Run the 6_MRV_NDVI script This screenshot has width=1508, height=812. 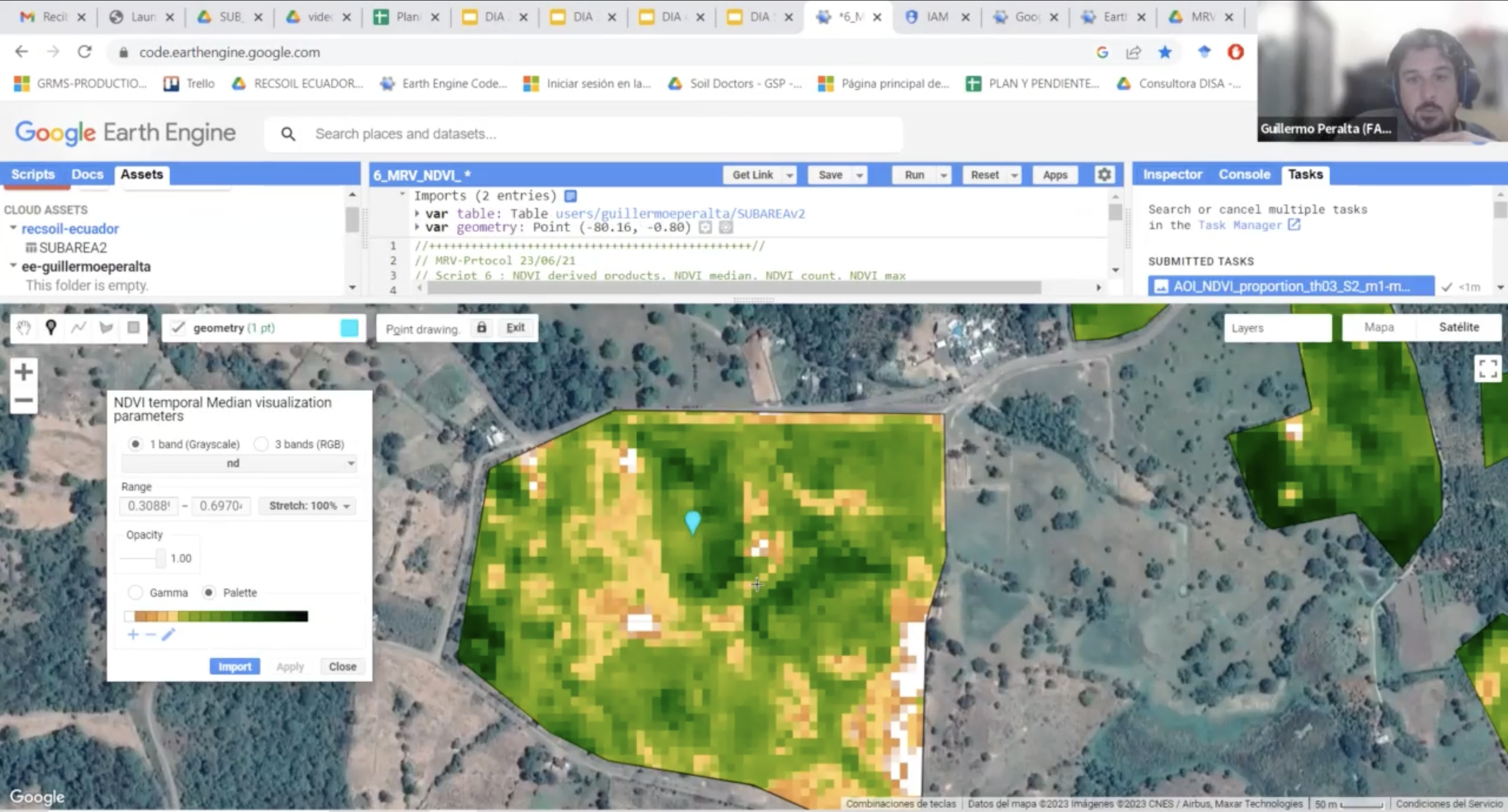(913, 175)
